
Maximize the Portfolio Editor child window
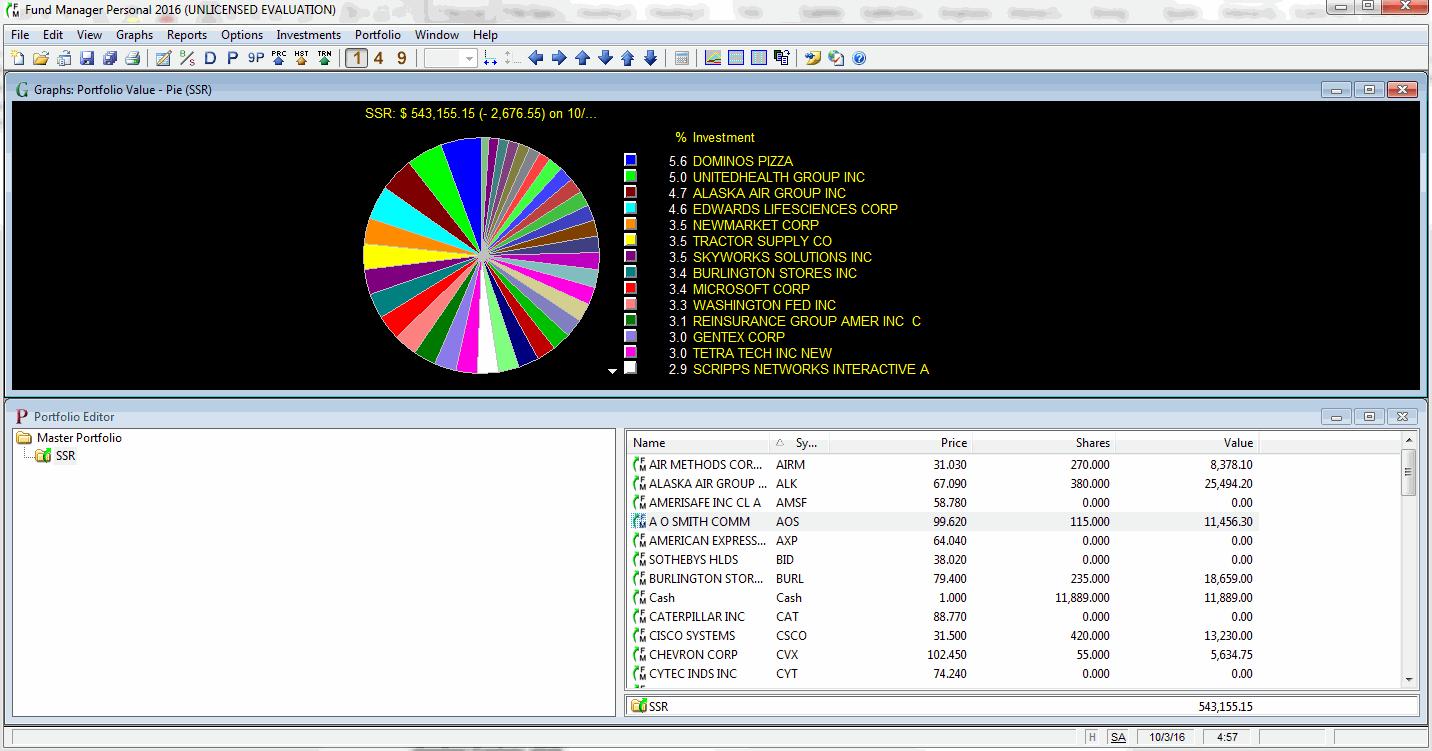click(x=1369, y=416)
